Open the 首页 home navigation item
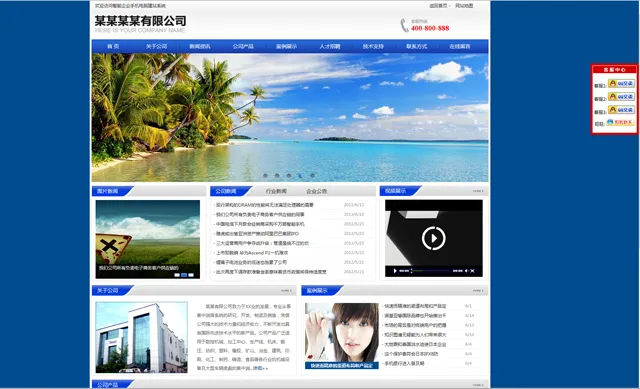Viewport: 640px width, 389px height. click(x=113, y=47)
